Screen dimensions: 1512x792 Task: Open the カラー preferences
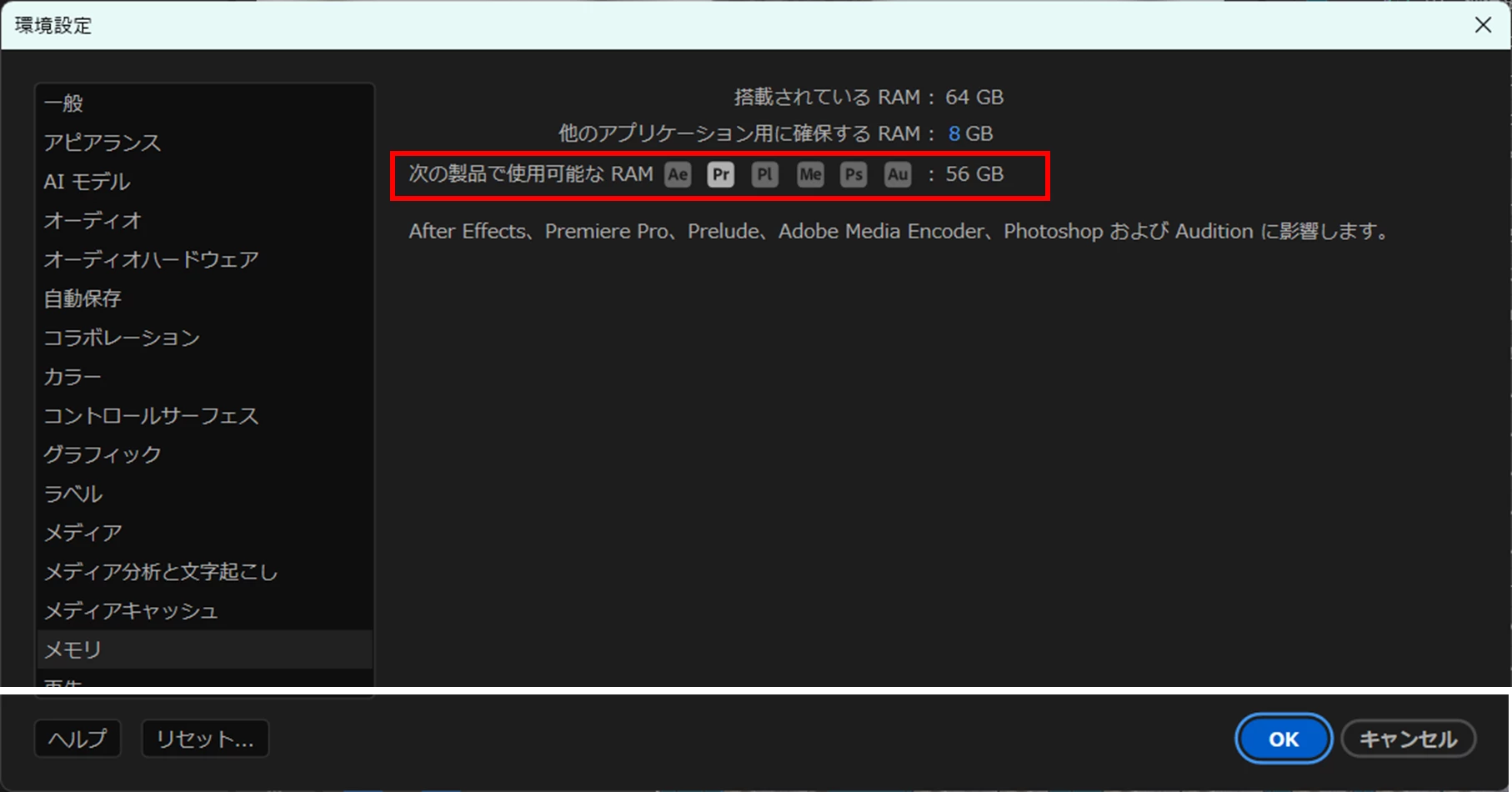point(204,377)
